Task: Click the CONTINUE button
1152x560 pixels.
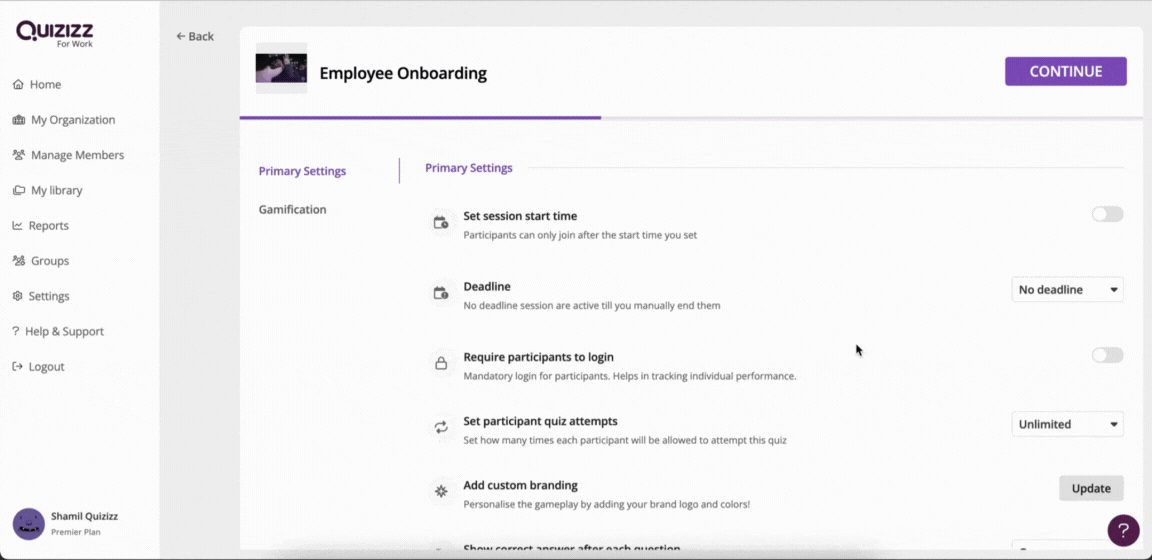Action: [x=1066, y=71]
